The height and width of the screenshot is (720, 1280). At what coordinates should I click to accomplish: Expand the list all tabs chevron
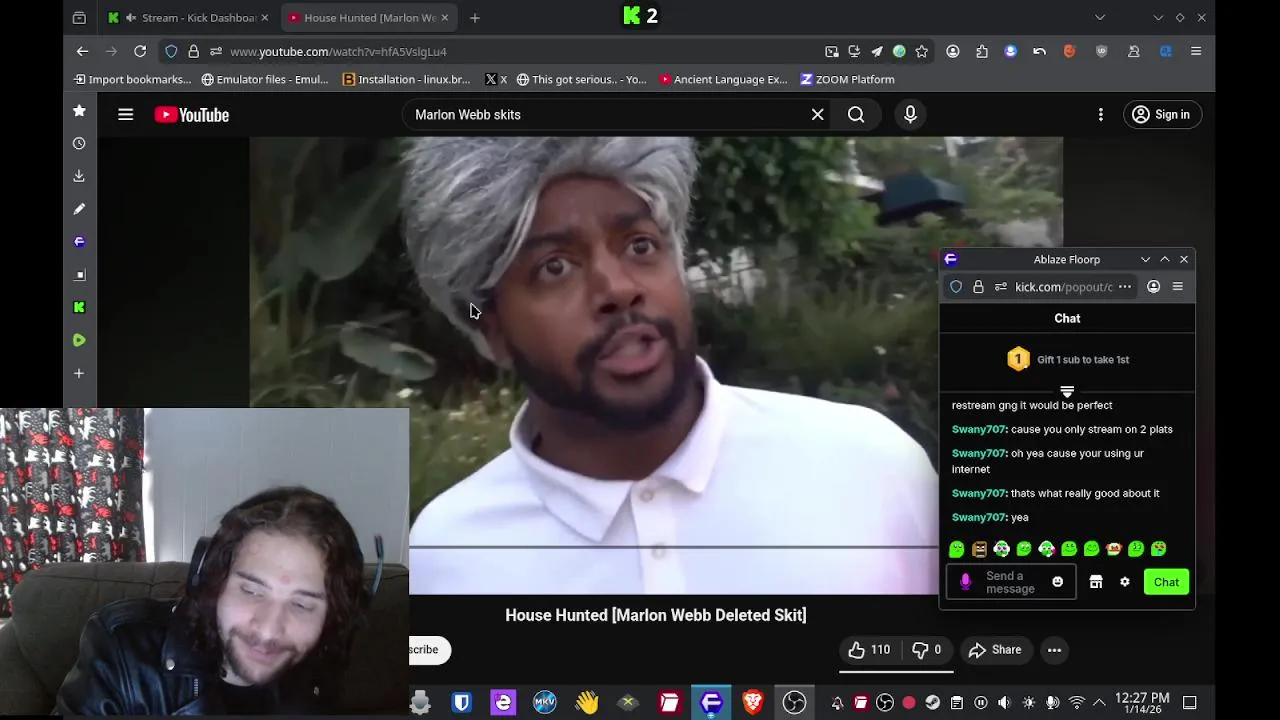(1100, 17)
